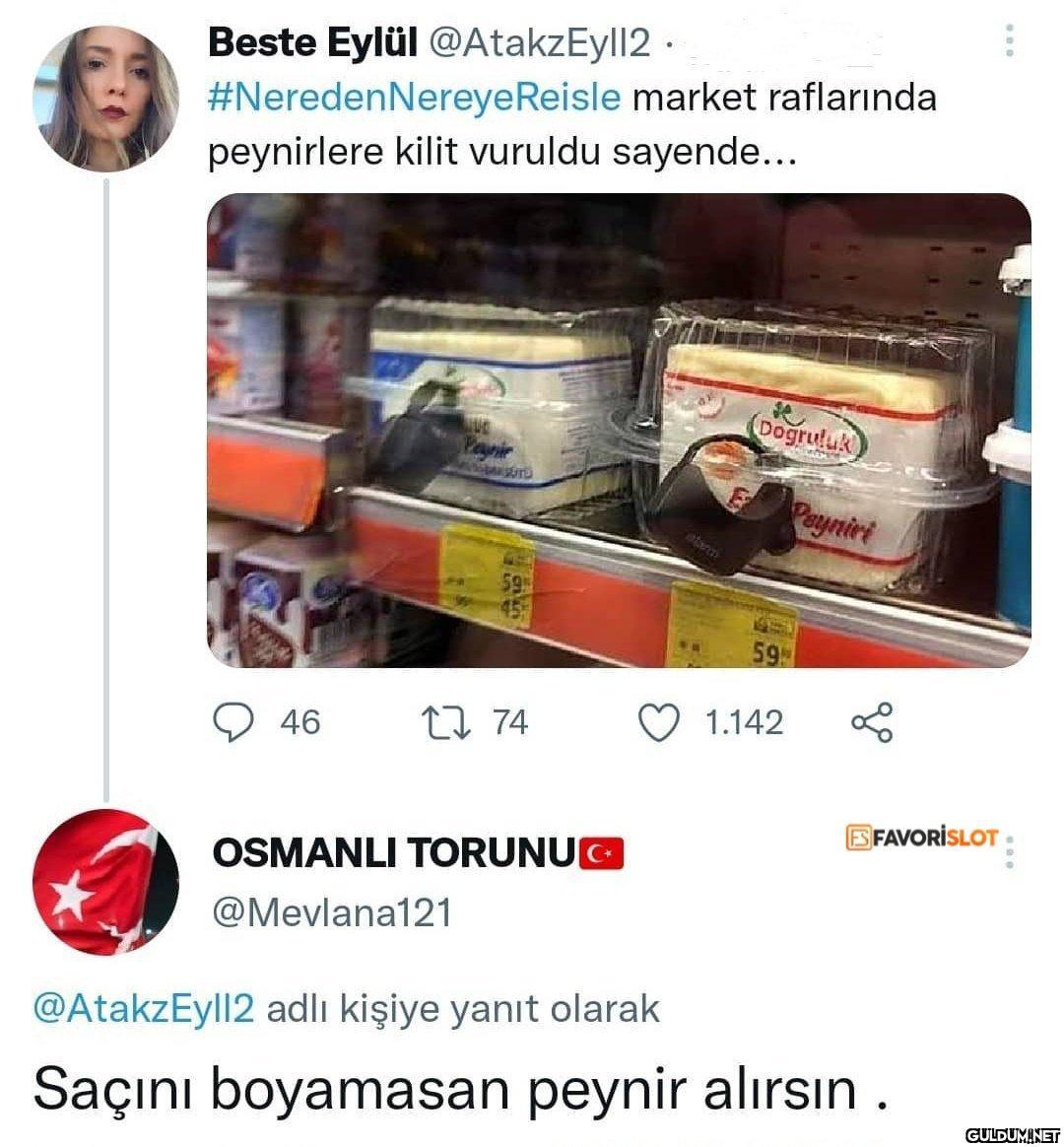Open the three-dot menu on Osmanlı Torunu reply
Image resolution: width=1064 pixels, height=1147 pixels.
pyautogui.click(x=1009, y=850)
